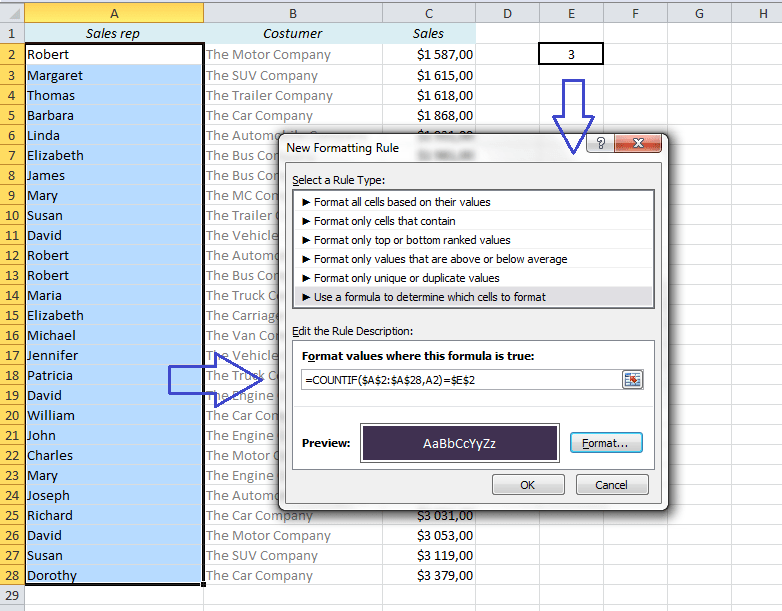The image size is (782, 611).
Task: Click the cell 'Joseph'
Action: [x=114, y=495]
